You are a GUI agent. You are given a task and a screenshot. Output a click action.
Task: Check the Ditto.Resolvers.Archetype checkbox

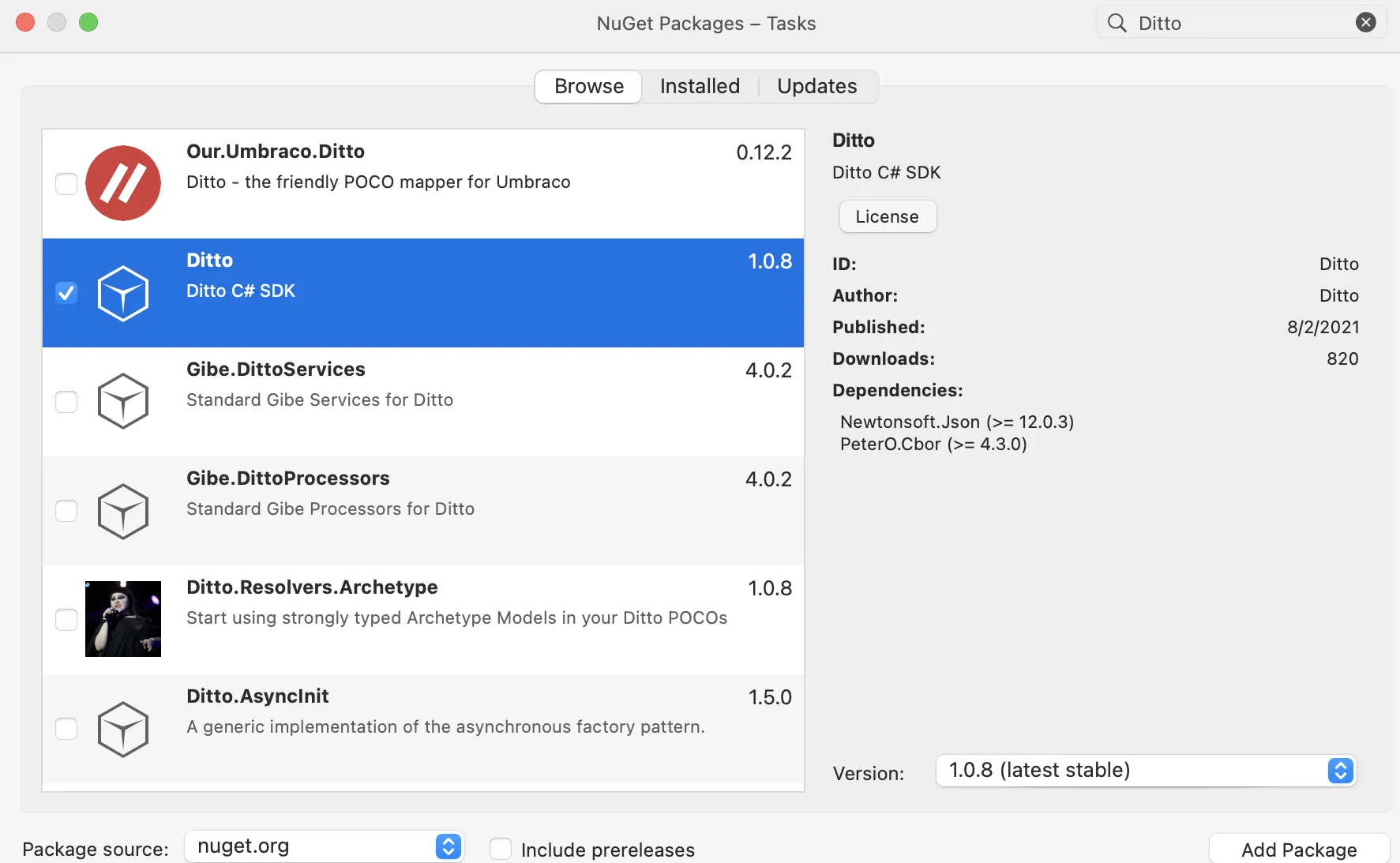pyautogui.click(x=66, y=620)
